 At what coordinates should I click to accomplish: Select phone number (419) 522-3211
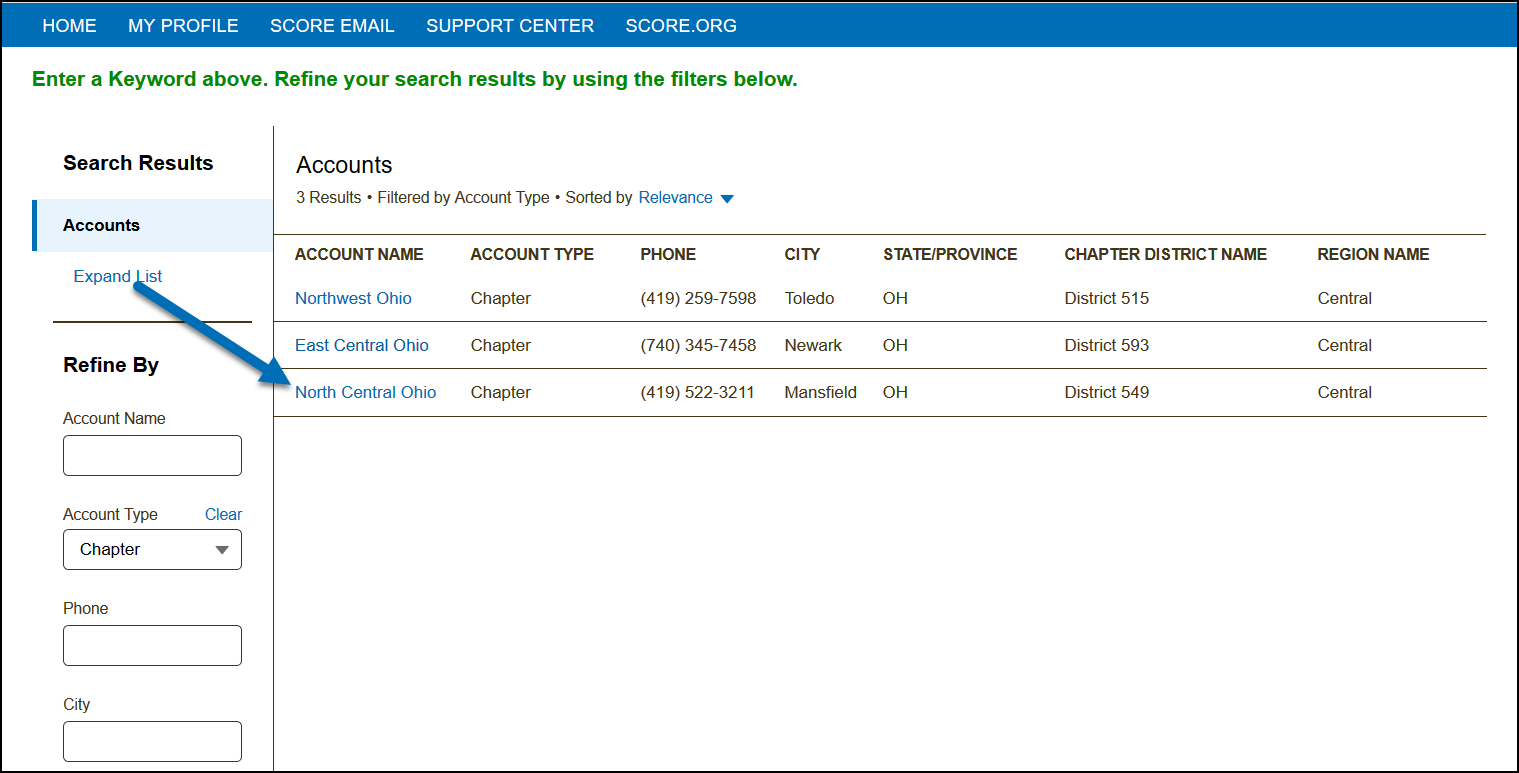pyautogui.click(x=698, y=392)
